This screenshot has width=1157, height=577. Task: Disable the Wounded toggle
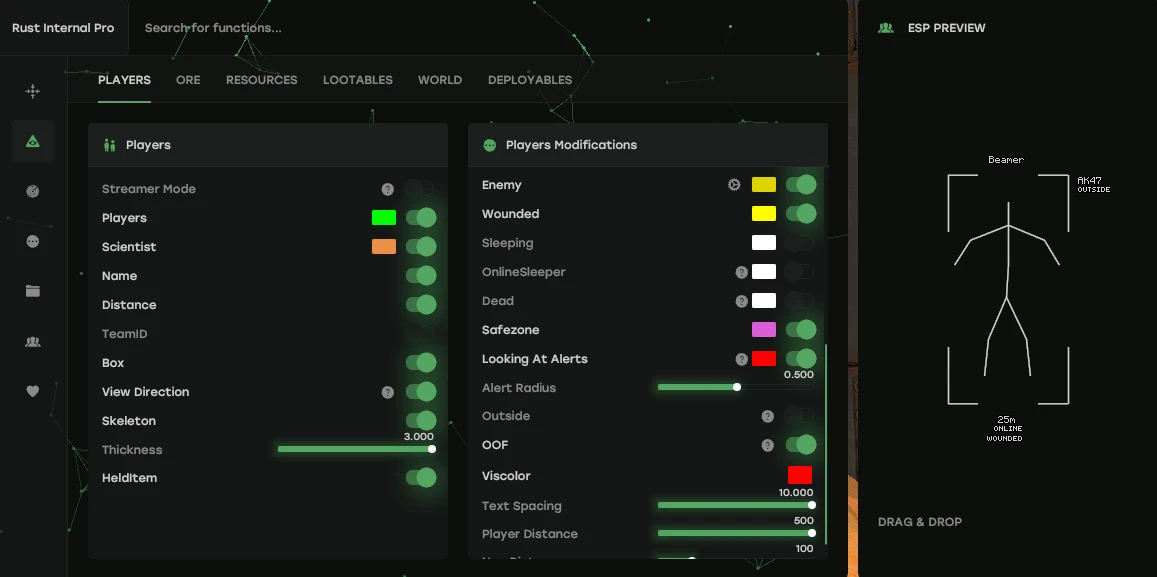click(801, 214)
